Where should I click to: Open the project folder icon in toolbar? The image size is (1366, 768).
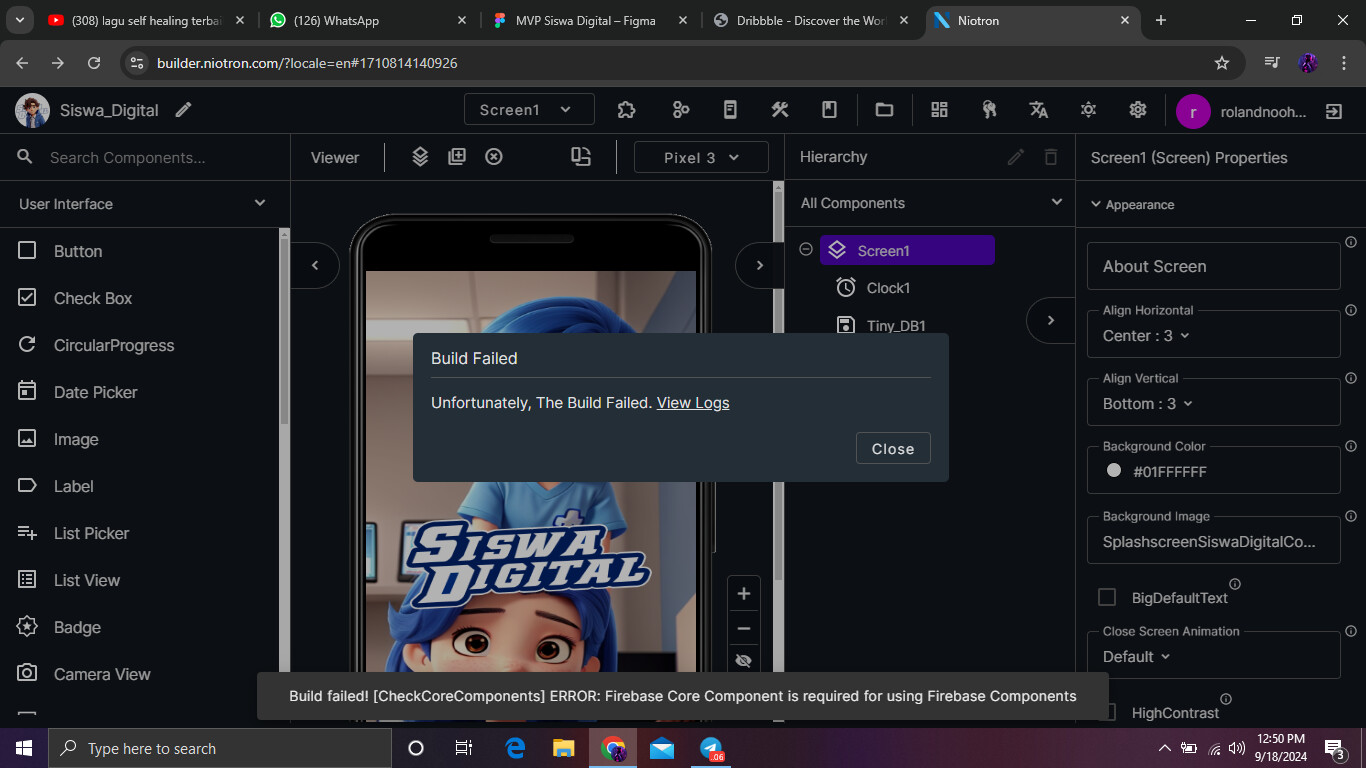[x=884, y=110]
